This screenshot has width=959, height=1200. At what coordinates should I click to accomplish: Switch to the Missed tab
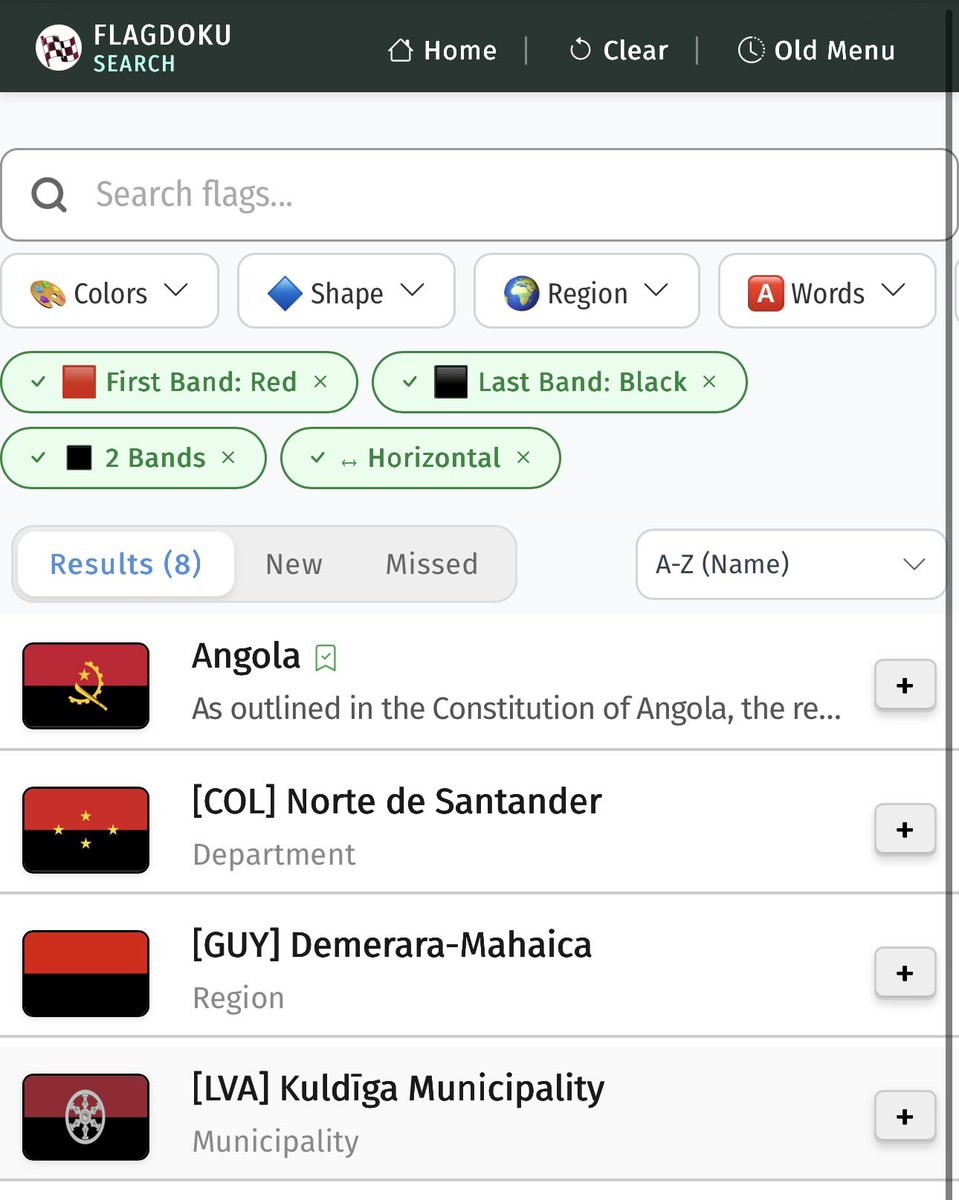(x=431, y=564)
